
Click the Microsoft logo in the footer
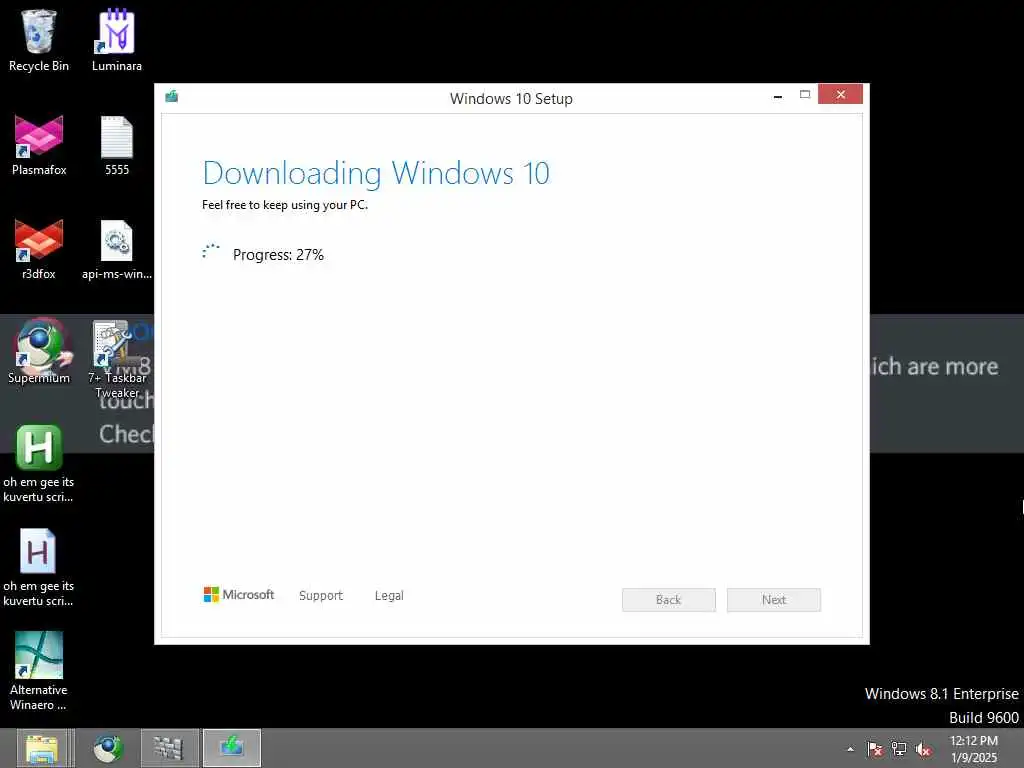coord(239,594)
